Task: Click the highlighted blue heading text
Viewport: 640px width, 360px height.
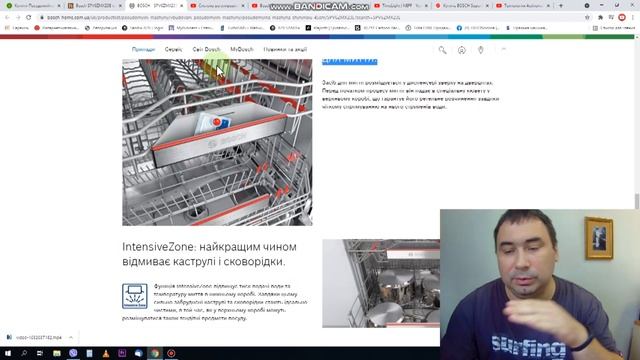Action: (350, 61)
